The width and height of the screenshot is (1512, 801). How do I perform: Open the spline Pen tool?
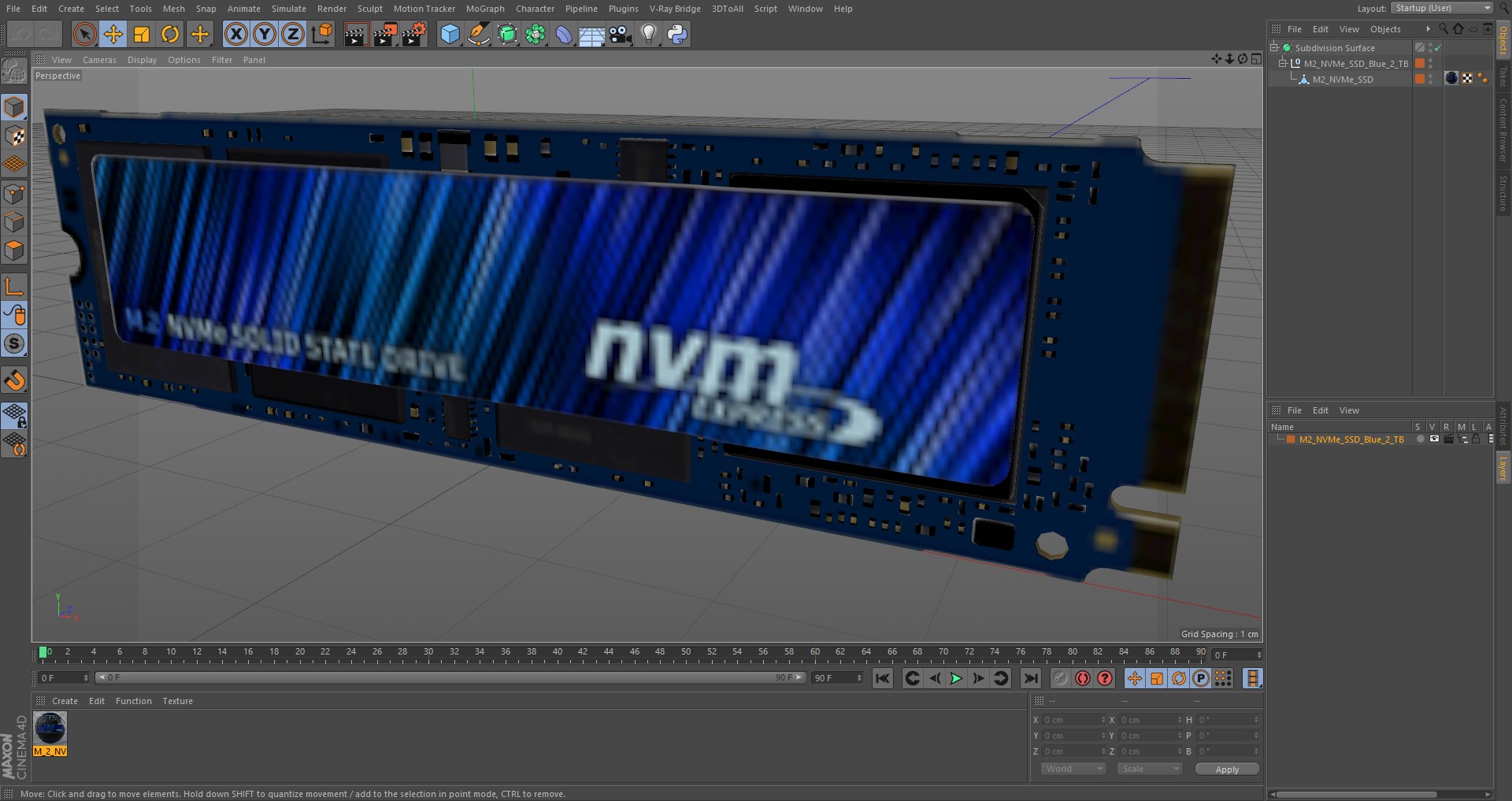pyautogui.click(x=478, y=34)
